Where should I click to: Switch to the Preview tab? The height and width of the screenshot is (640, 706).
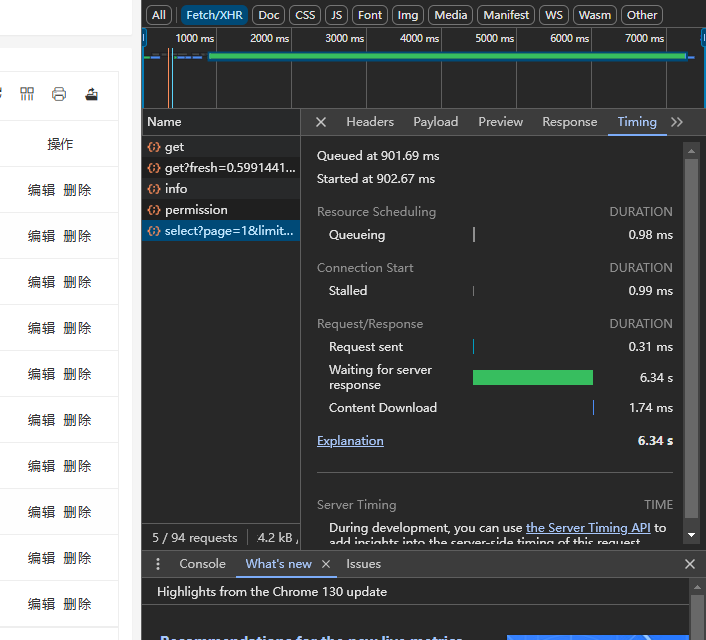pyautogui.click(x=500, y=122)
